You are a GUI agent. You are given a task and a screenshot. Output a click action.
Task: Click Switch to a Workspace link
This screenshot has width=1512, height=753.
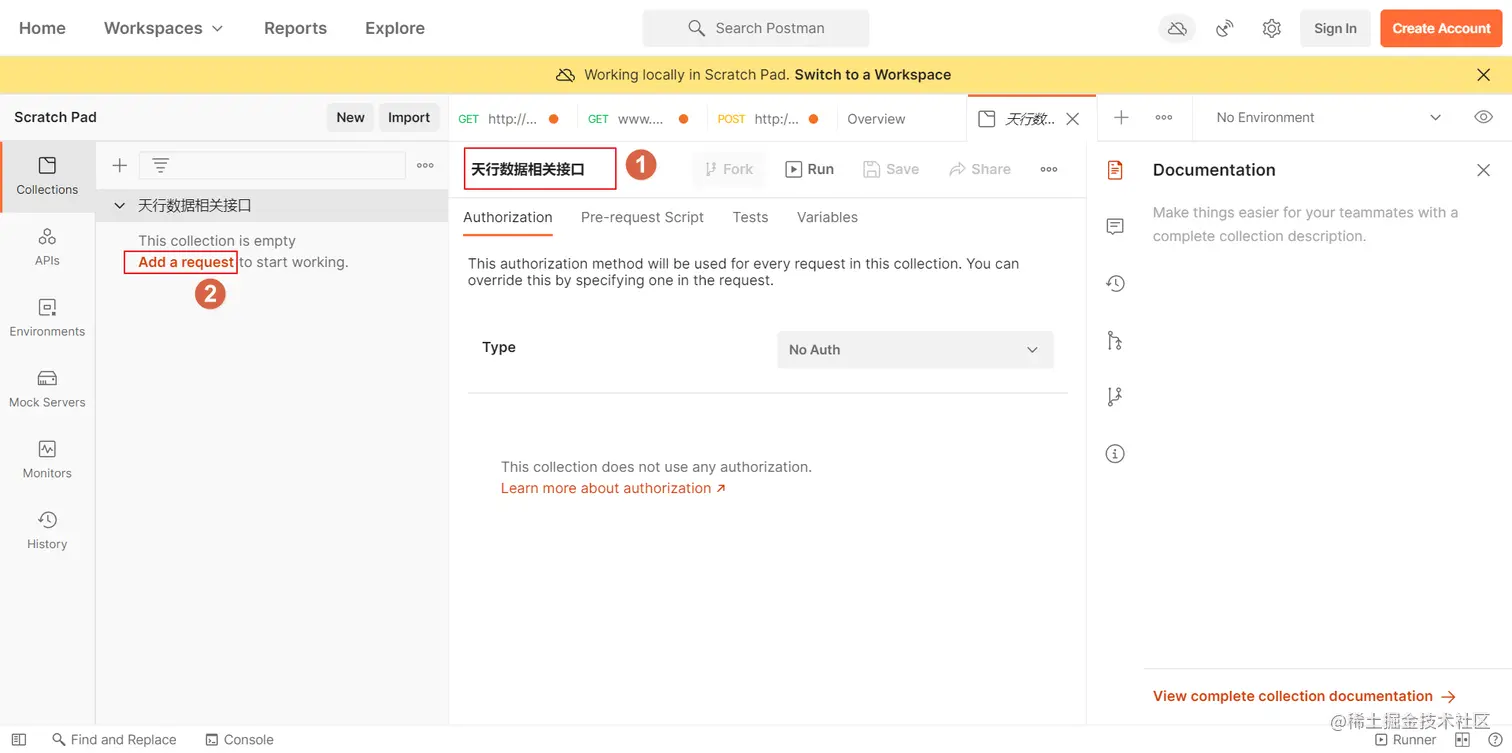pyautogui.click(x=873, y=75)
